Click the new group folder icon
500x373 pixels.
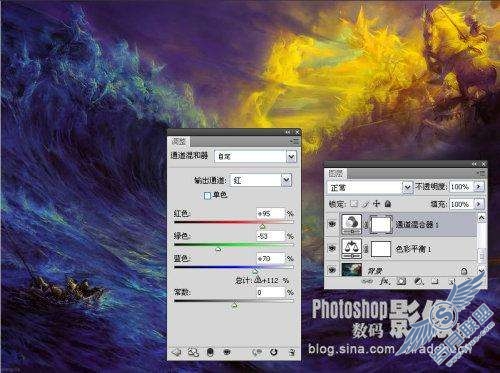coord(435,282)
